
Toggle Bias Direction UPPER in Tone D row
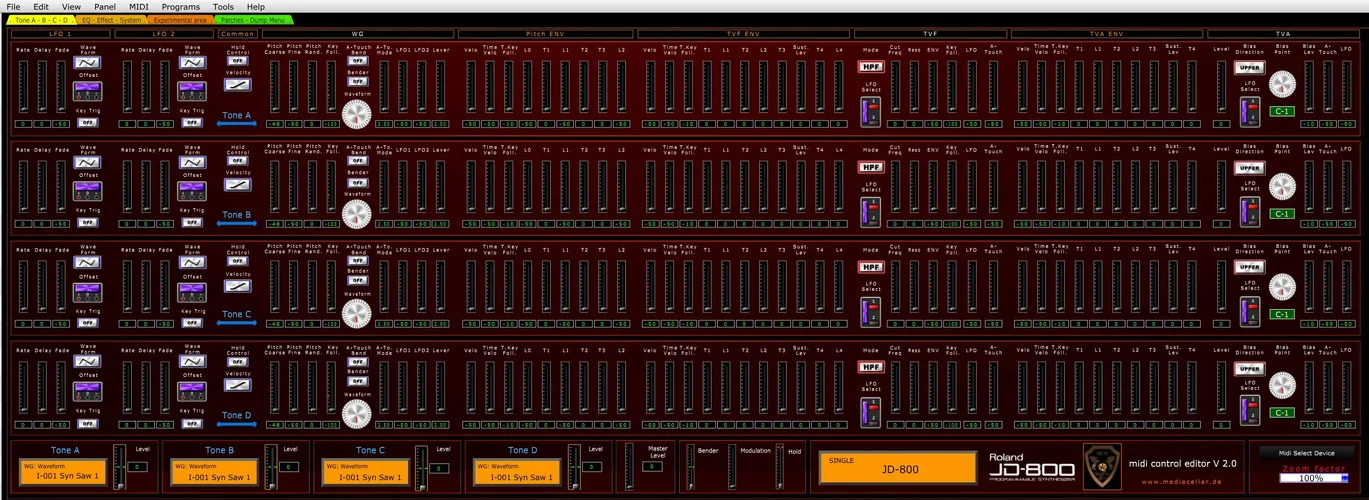pyautogui.click(x=1250, y=367)
